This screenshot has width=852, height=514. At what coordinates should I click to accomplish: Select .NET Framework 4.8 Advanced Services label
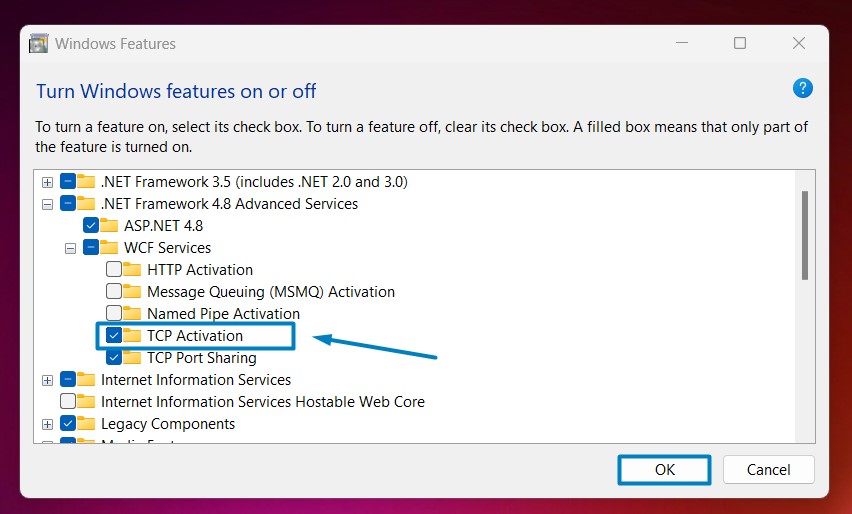tap(229, 204)
